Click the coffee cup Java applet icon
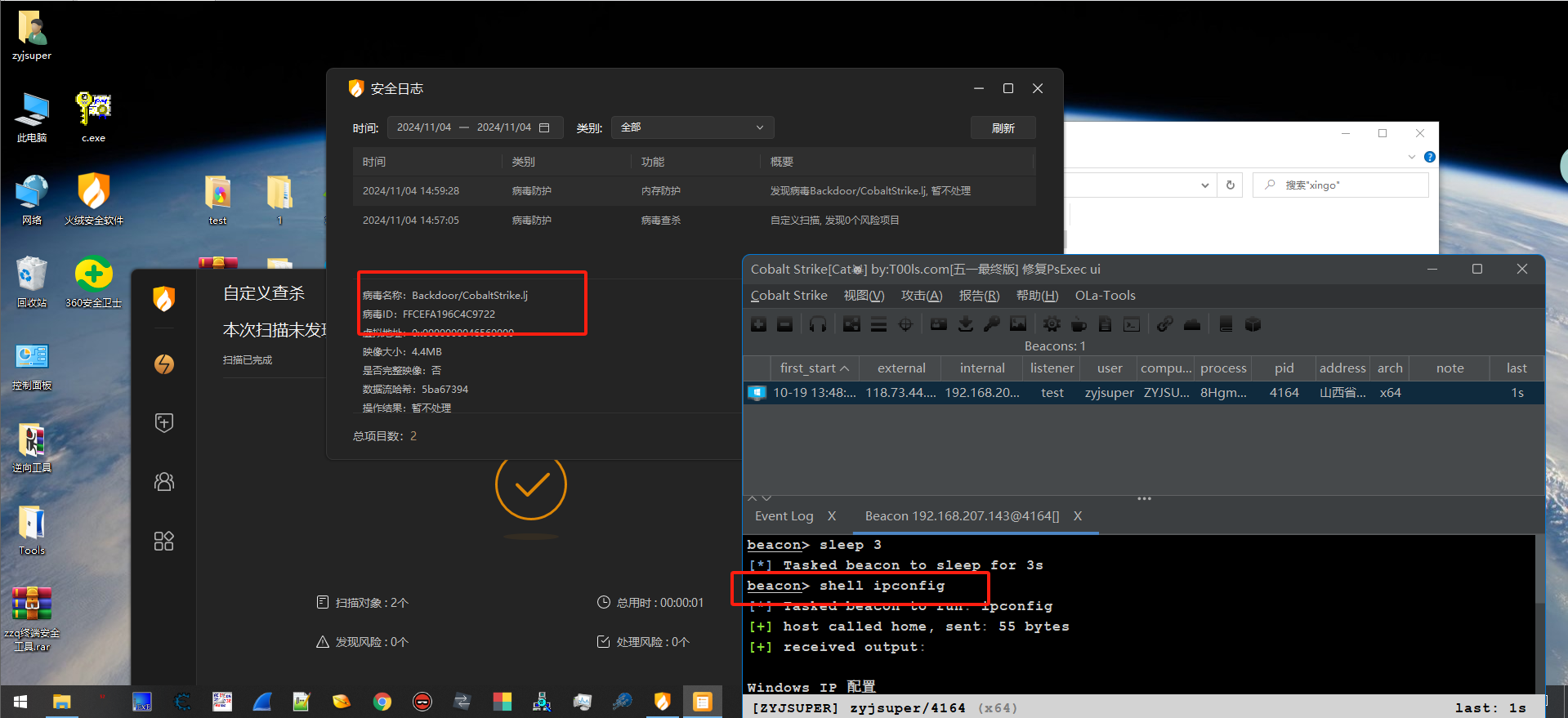Screen dimensions: 1568x718 point(1079,324)
